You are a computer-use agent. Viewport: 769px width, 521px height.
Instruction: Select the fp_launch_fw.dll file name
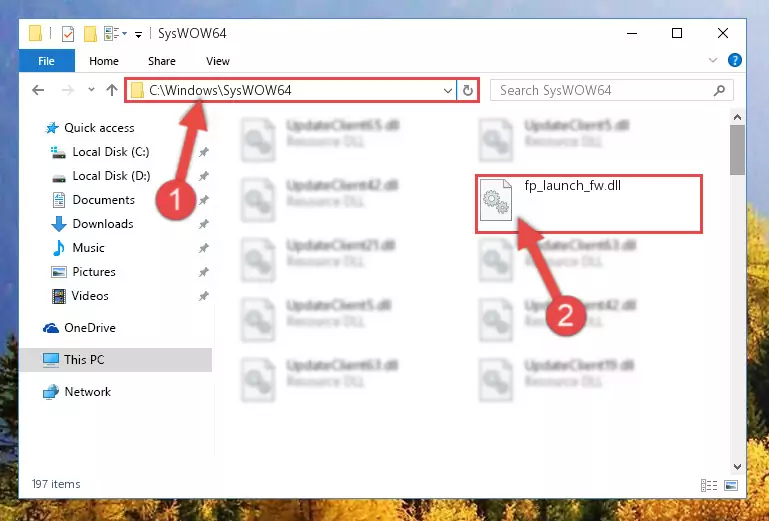tap(572, 186)
